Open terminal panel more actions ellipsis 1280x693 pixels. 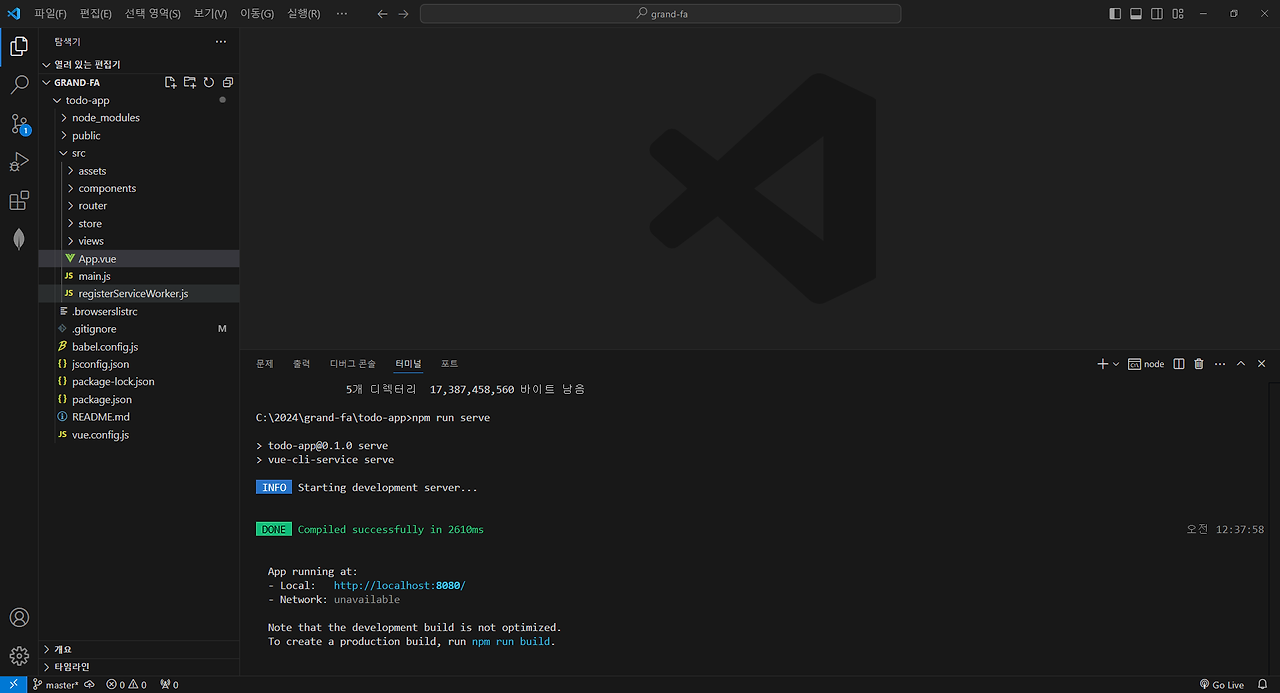pyautogui.click(x=1220, y=364)
